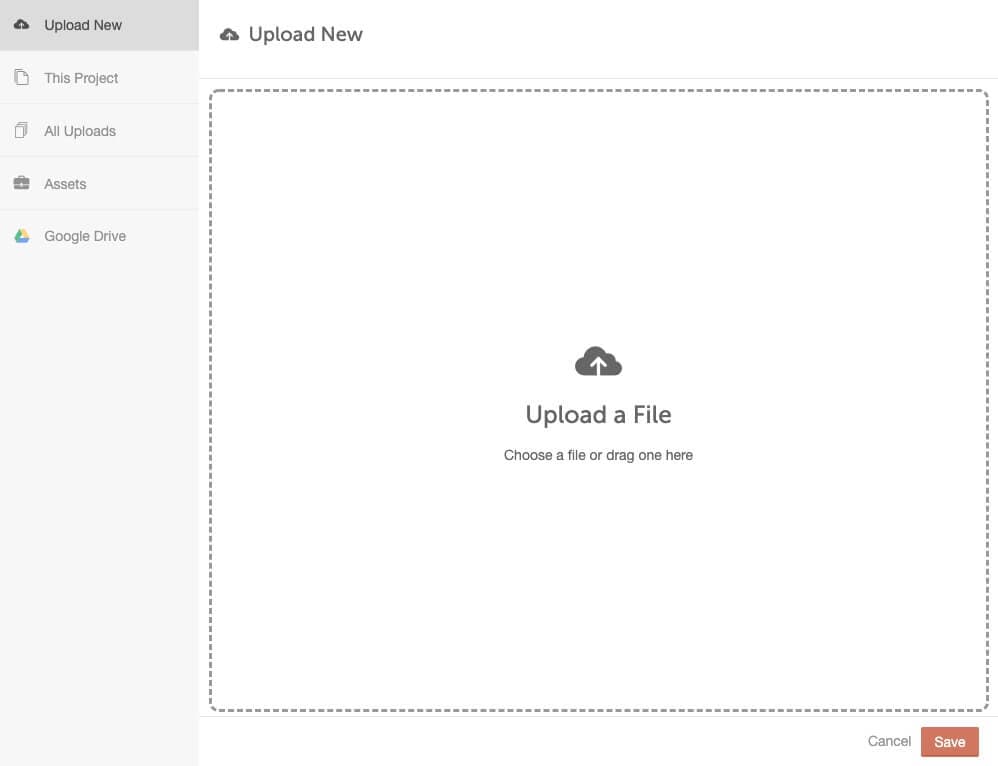Image resolution: width=998 pixels, height=766 pixels.
Task: Click the large cloud upload icon in drop zone
Action: [x=598, y=362]
